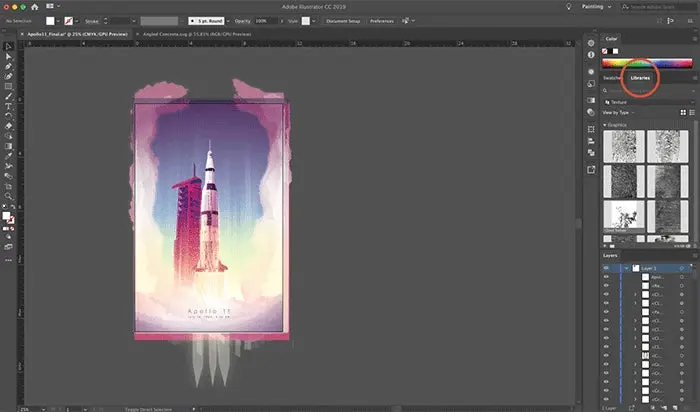Select the Type tool
Viewport: 700px width, 412px height.
[x=8, y=106]
